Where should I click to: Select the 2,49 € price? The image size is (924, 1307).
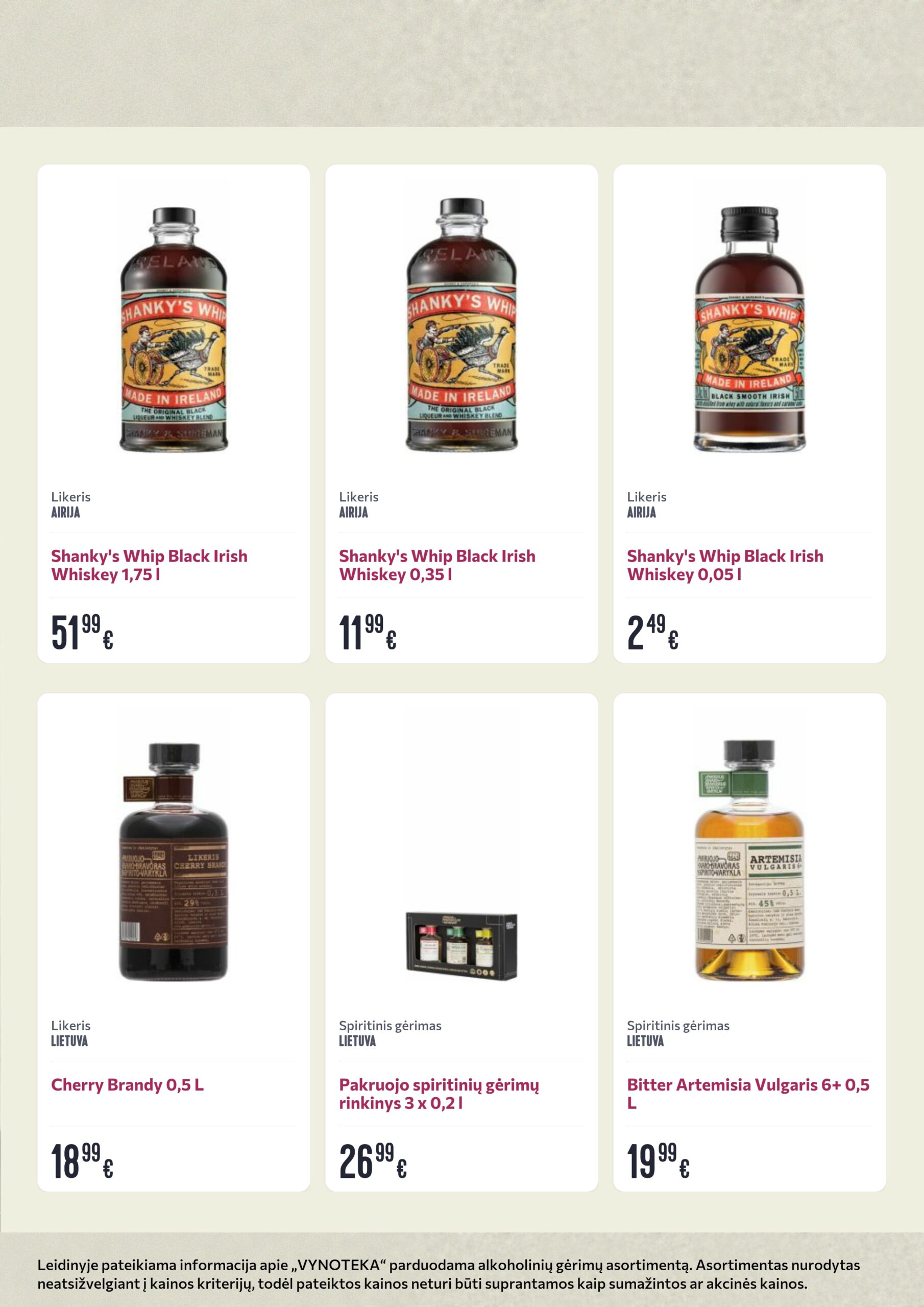(x=653, y=632)
